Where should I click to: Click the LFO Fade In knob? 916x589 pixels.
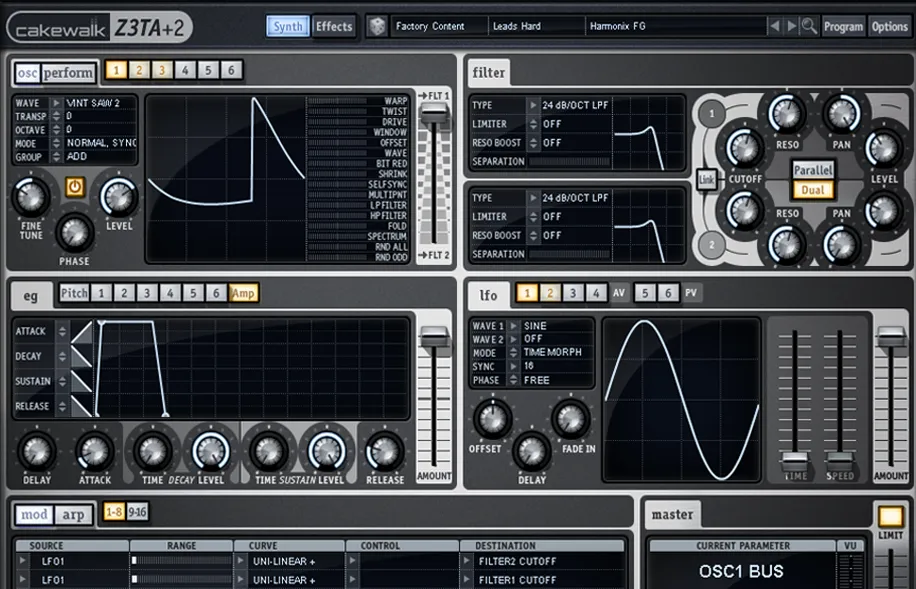(571, 418)
